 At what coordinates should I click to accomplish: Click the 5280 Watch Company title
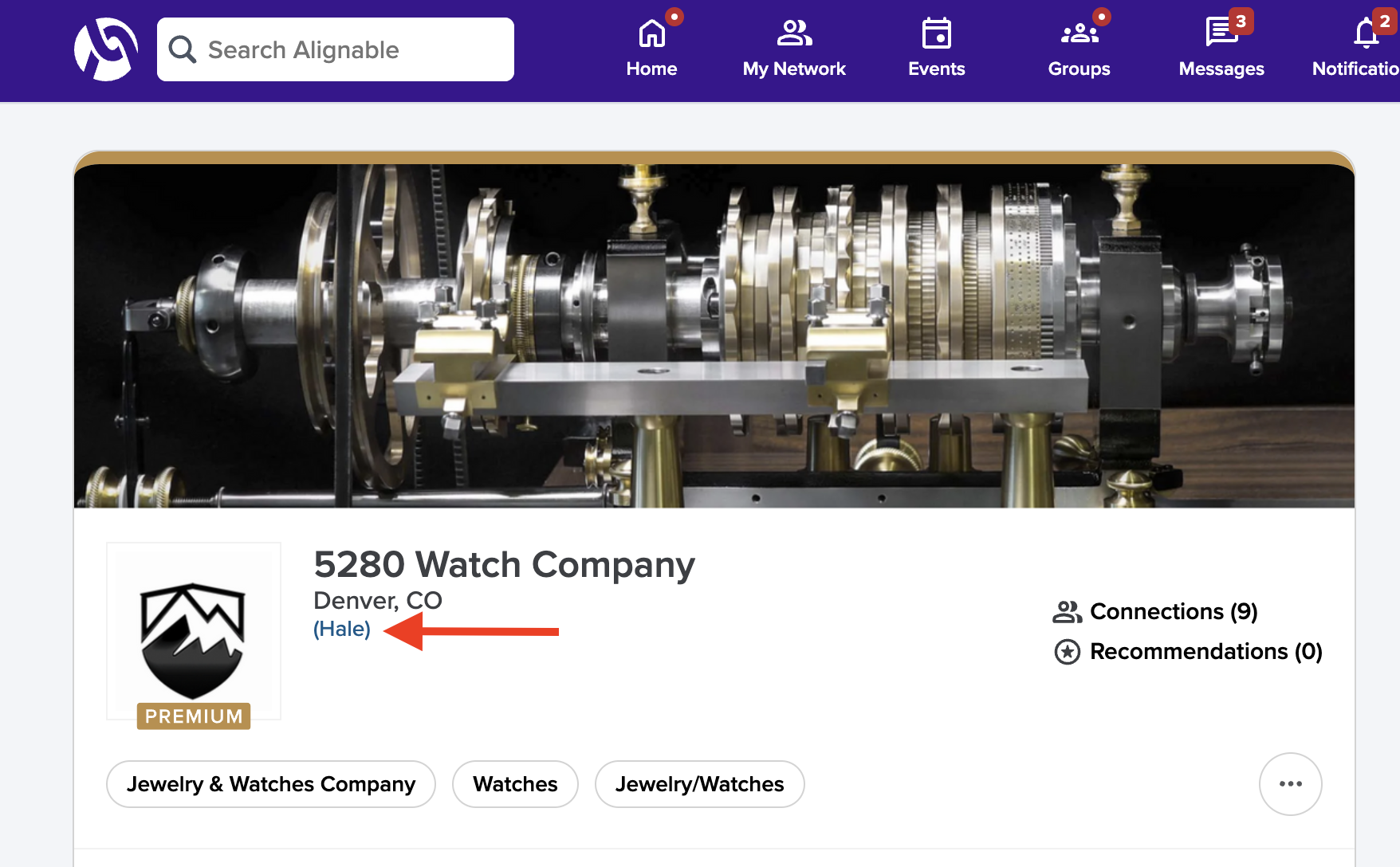click(x=504, y=565)
